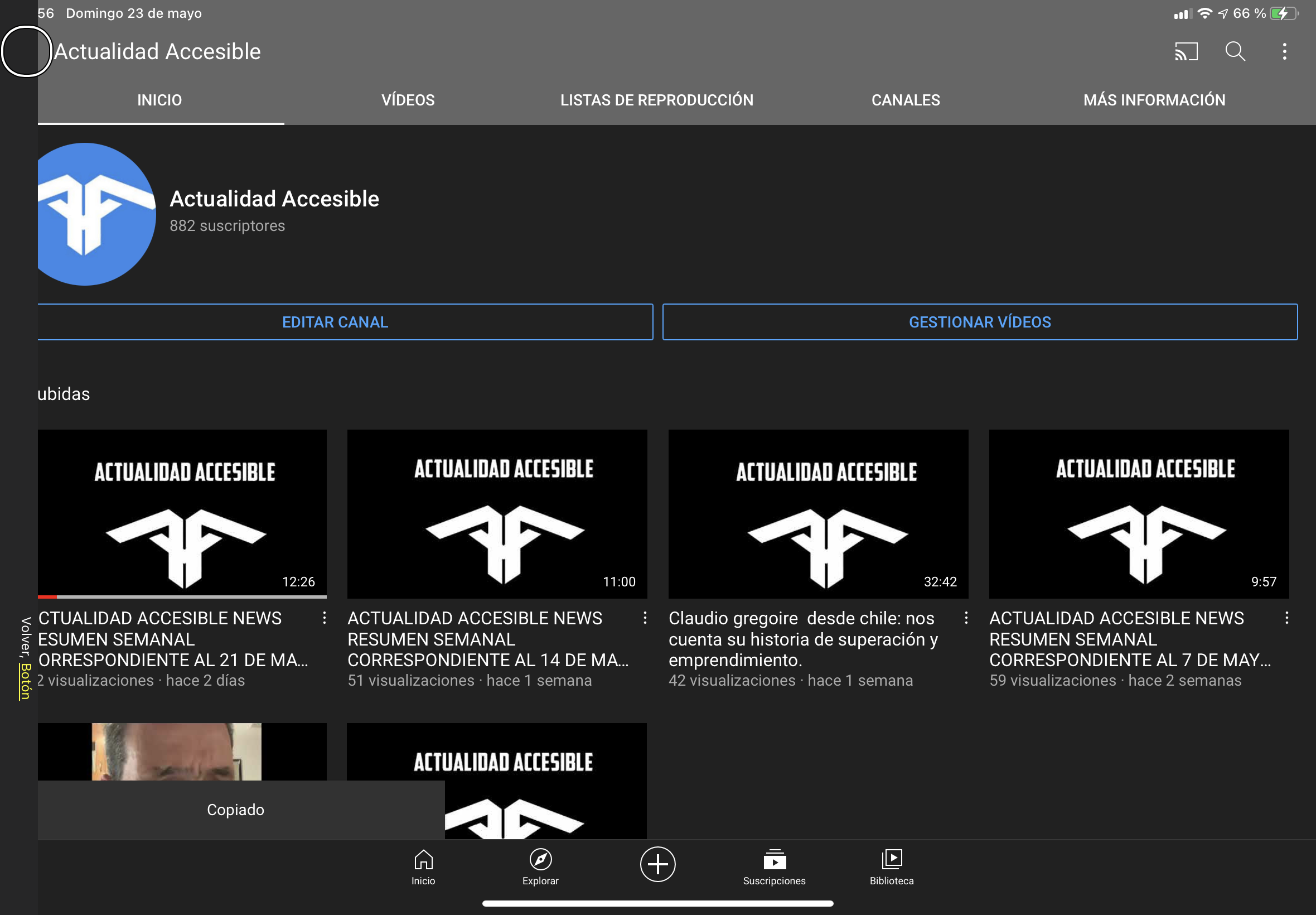Viewport: 1316px width, 915px height.
Task: Open the 32:42 video thumbnail
Action: tap(818, 514)
